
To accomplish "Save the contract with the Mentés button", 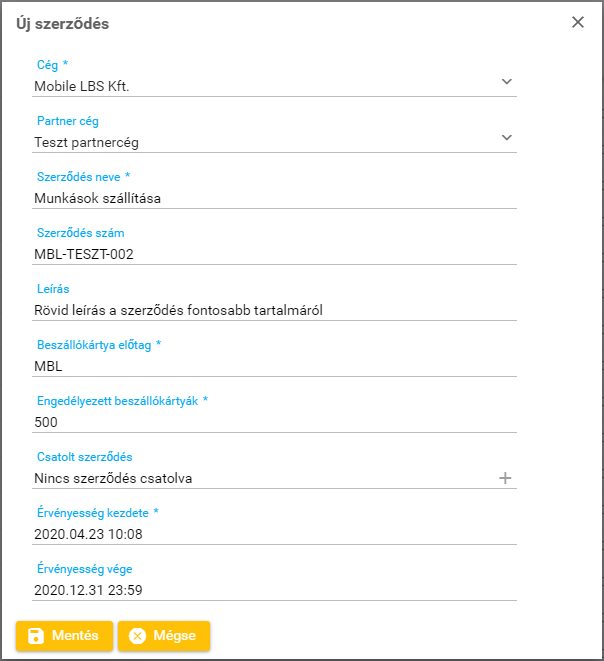I will point(63,636).
